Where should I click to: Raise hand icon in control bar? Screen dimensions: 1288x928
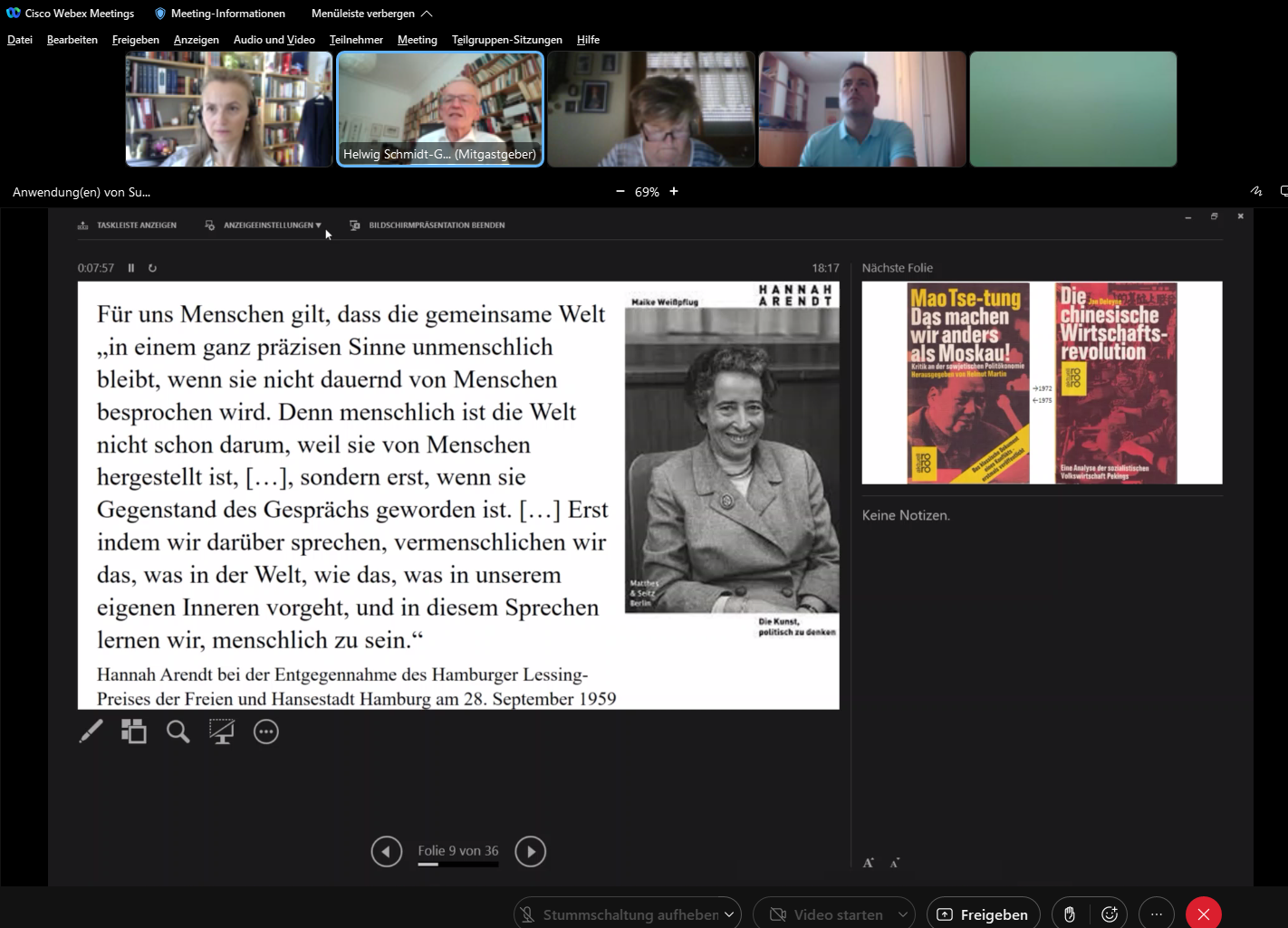pos(1070,914)
